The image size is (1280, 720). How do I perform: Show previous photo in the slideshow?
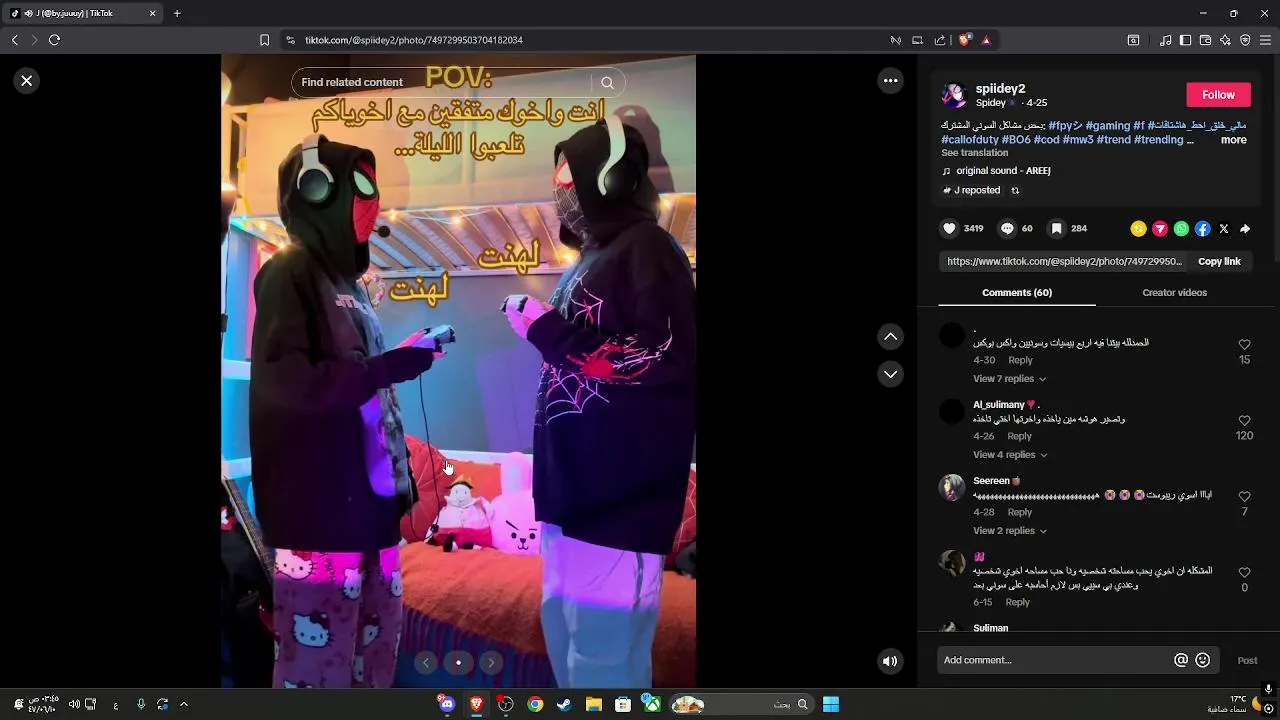(426, 662)
